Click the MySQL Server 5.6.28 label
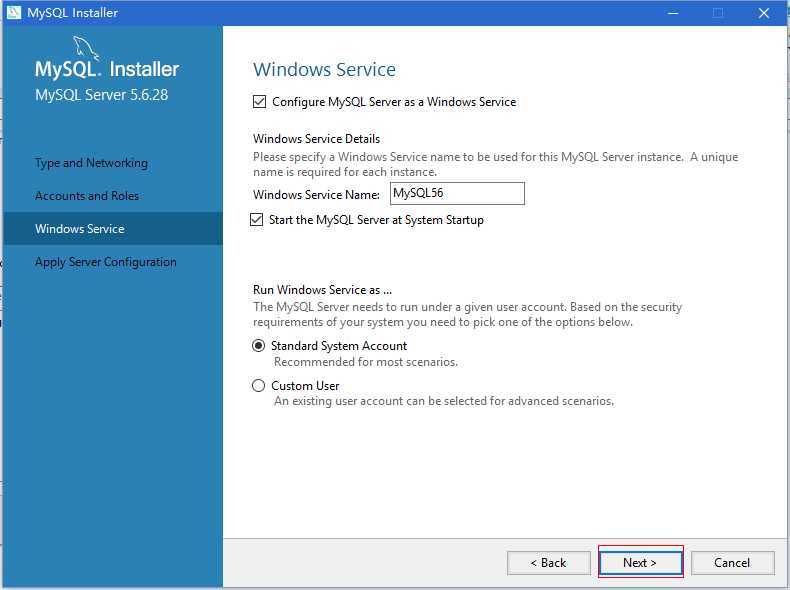This screenshot has height=590, width=790. click(101, 95)
